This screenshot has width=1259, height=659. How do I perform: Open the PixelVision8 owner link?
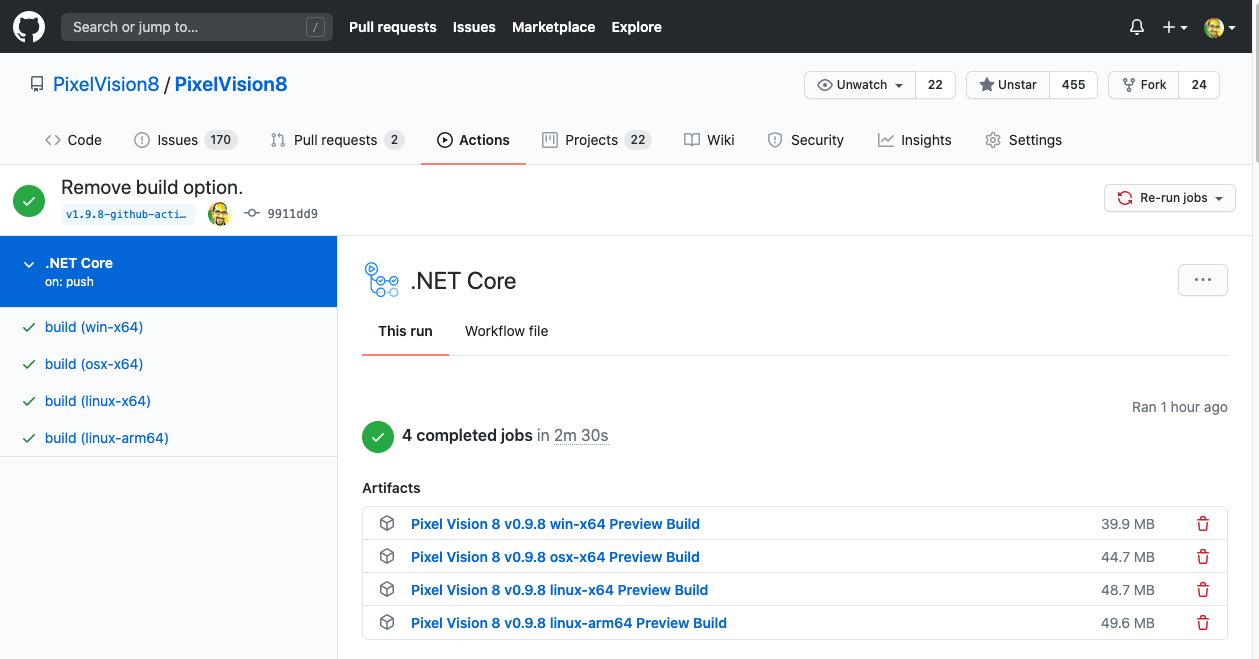click(x=106, y=84)
